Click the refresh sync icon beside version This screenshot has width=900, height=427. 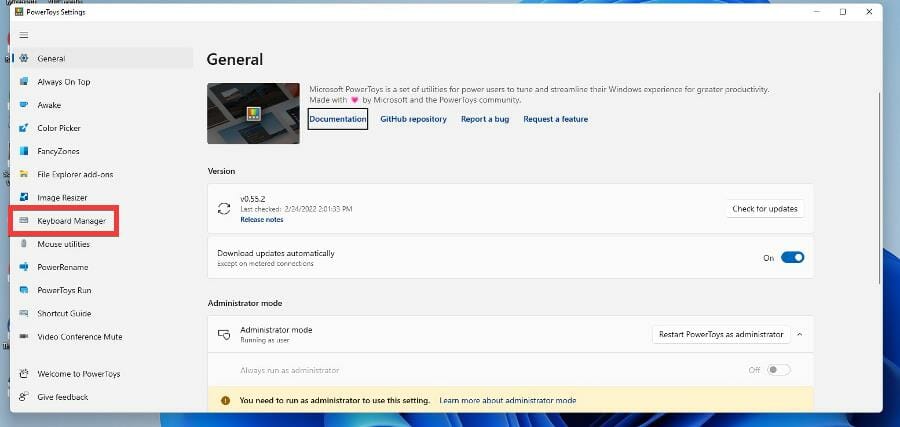224,209
